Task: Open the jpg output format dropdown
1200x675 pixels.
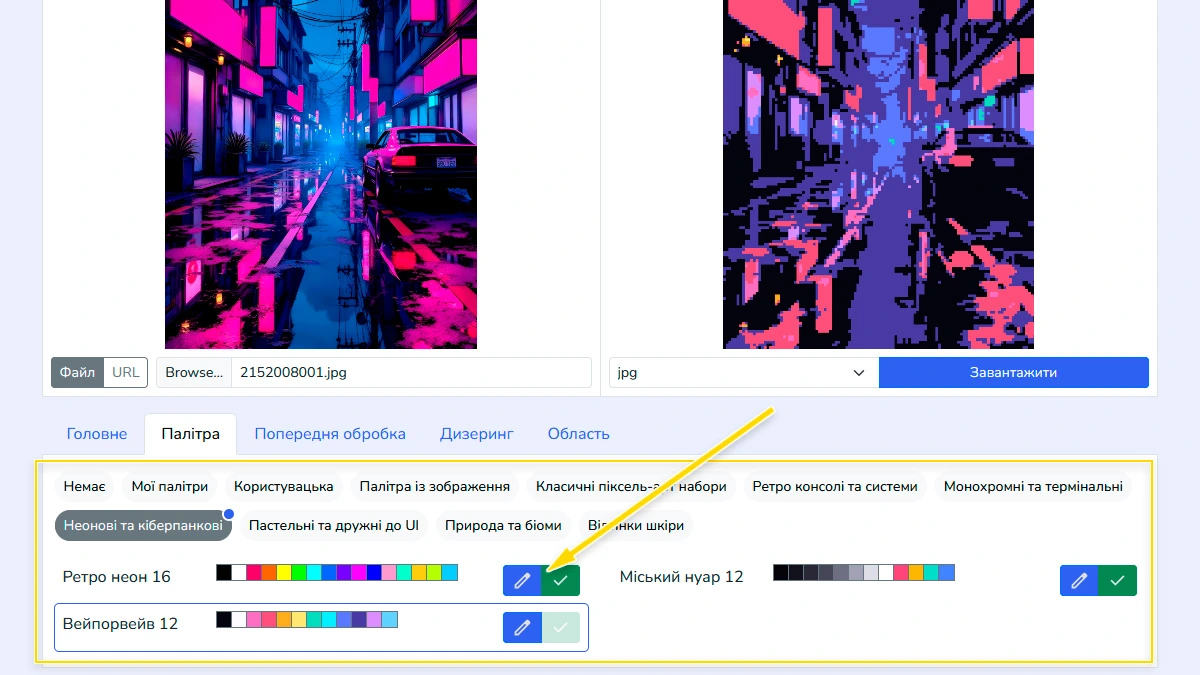Action: (740, 372)
